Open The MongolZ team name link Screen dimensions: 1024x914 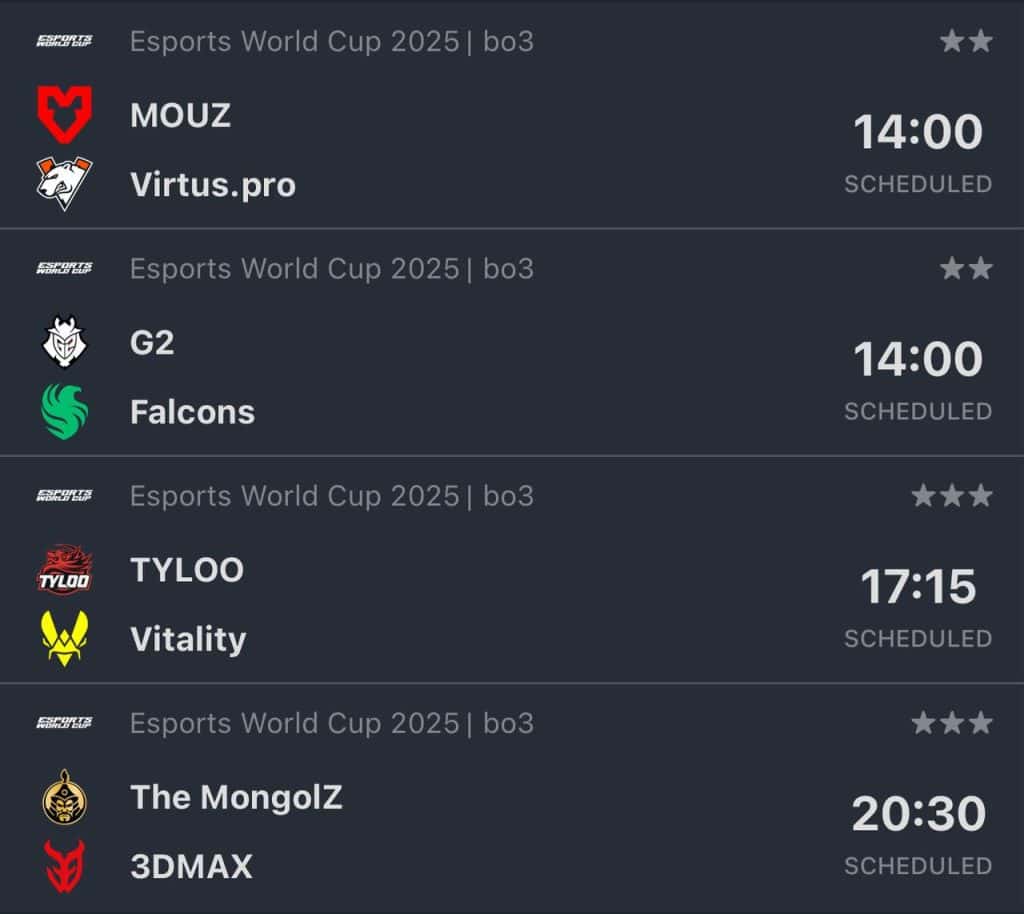pyautogui.click(x=236, y=797)
